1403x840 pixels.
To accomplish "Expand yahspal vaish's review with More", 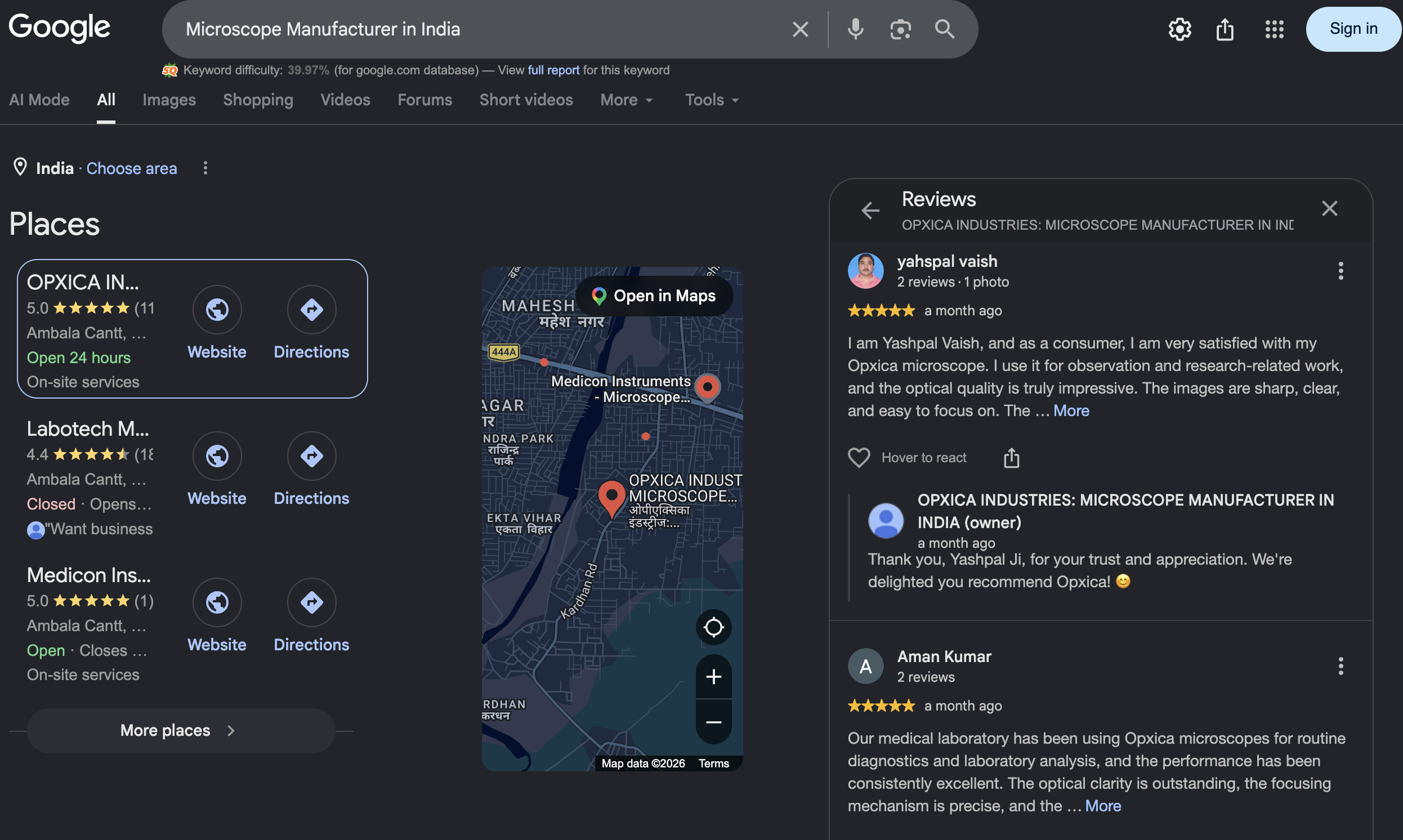I will pos(1071,410).
